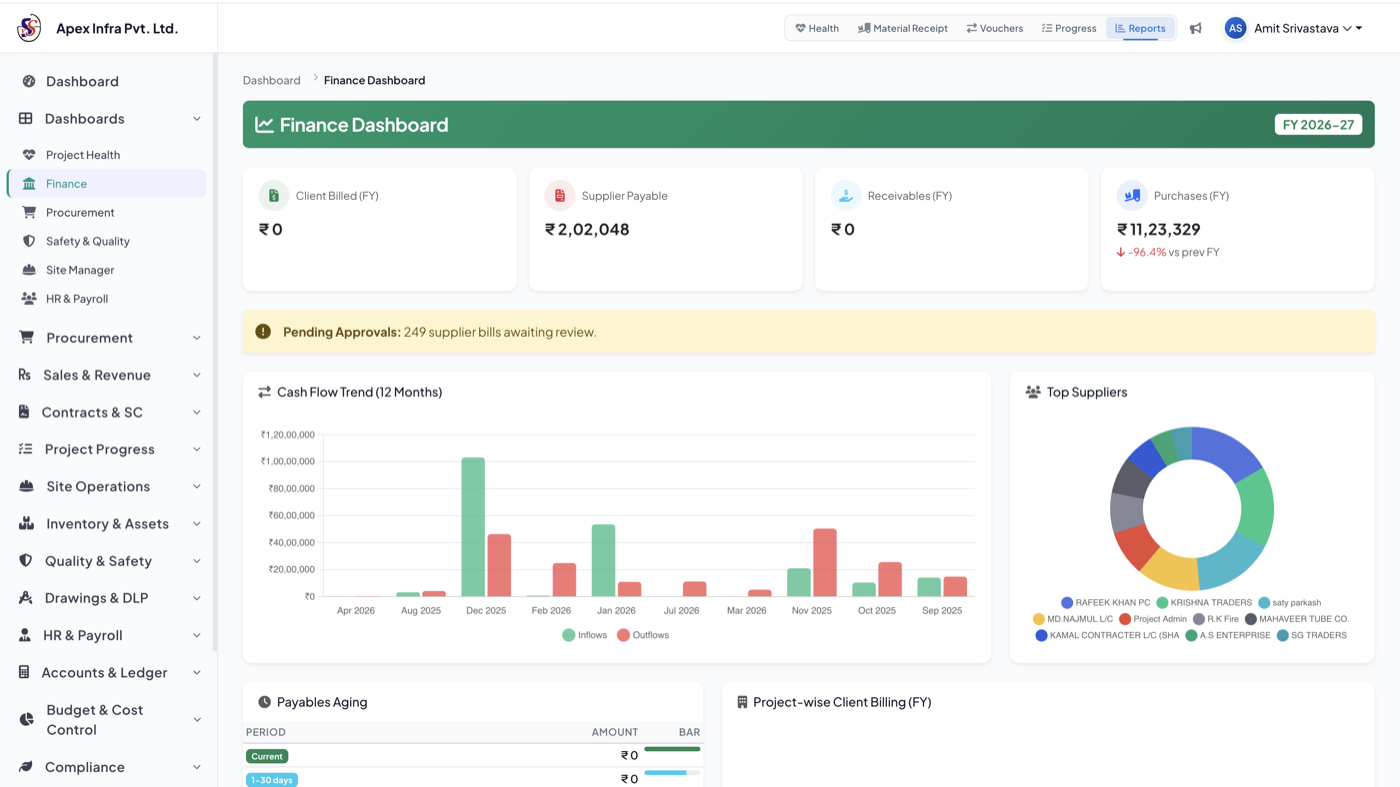This screenshot has width=1400, height=787.
Task: Click the Supplier Payable document icon
Action: click(x=560, y=196)
